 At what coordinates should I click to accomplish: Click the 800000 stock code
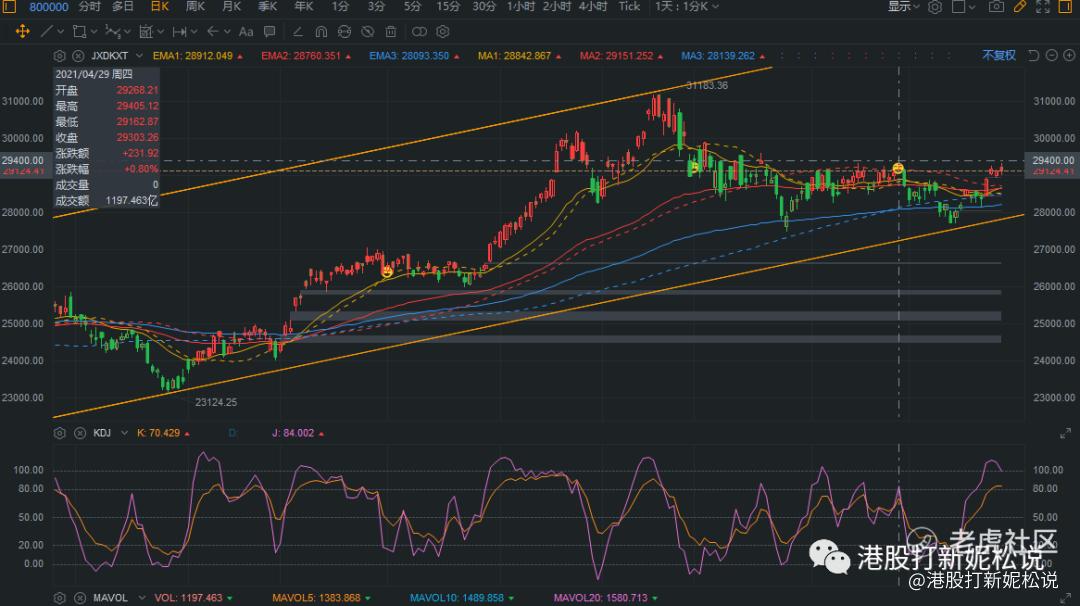(48, 6)
